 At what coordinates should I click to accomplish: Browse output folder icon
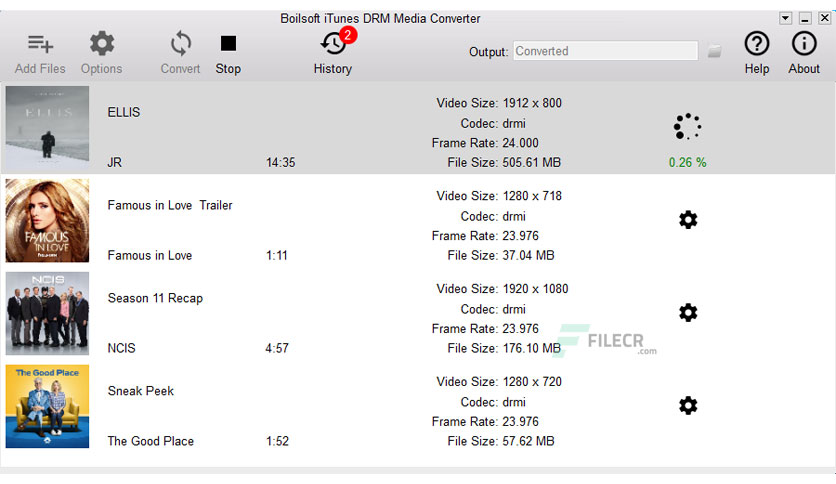(x=714, y=51)
